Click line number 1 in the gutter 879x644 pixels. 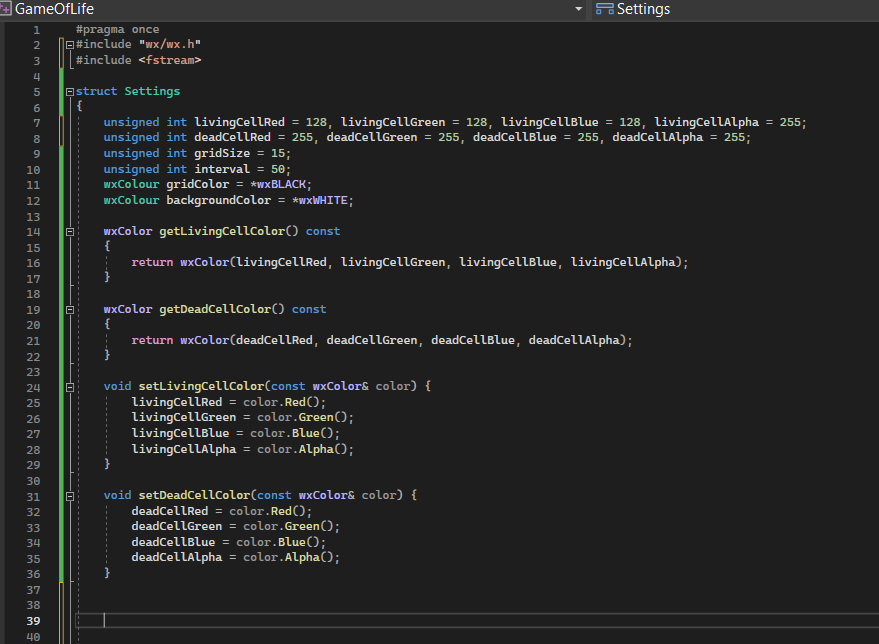point(37,30)
